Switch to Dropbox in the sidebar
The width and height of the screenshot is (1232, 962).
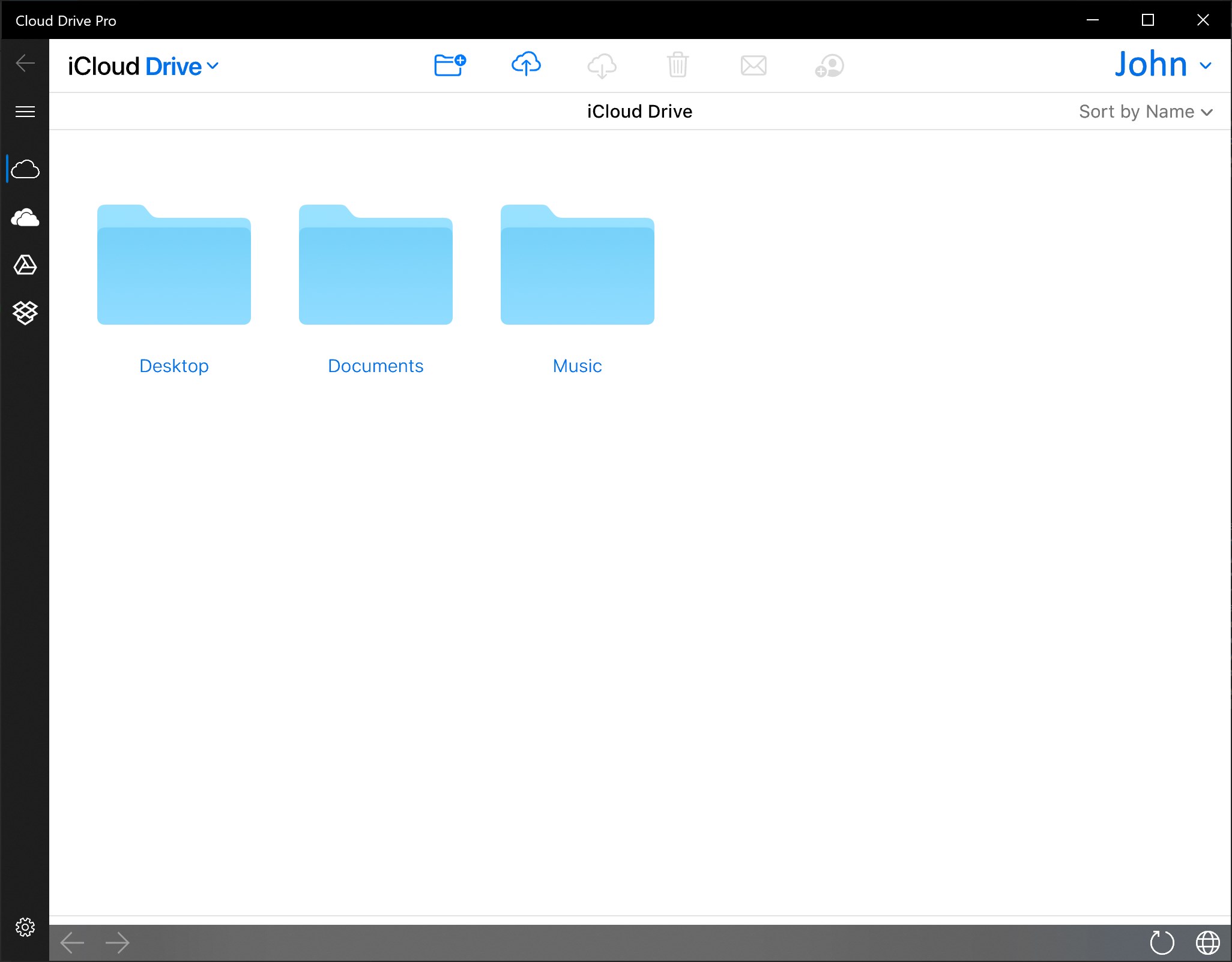coord(25,313)
